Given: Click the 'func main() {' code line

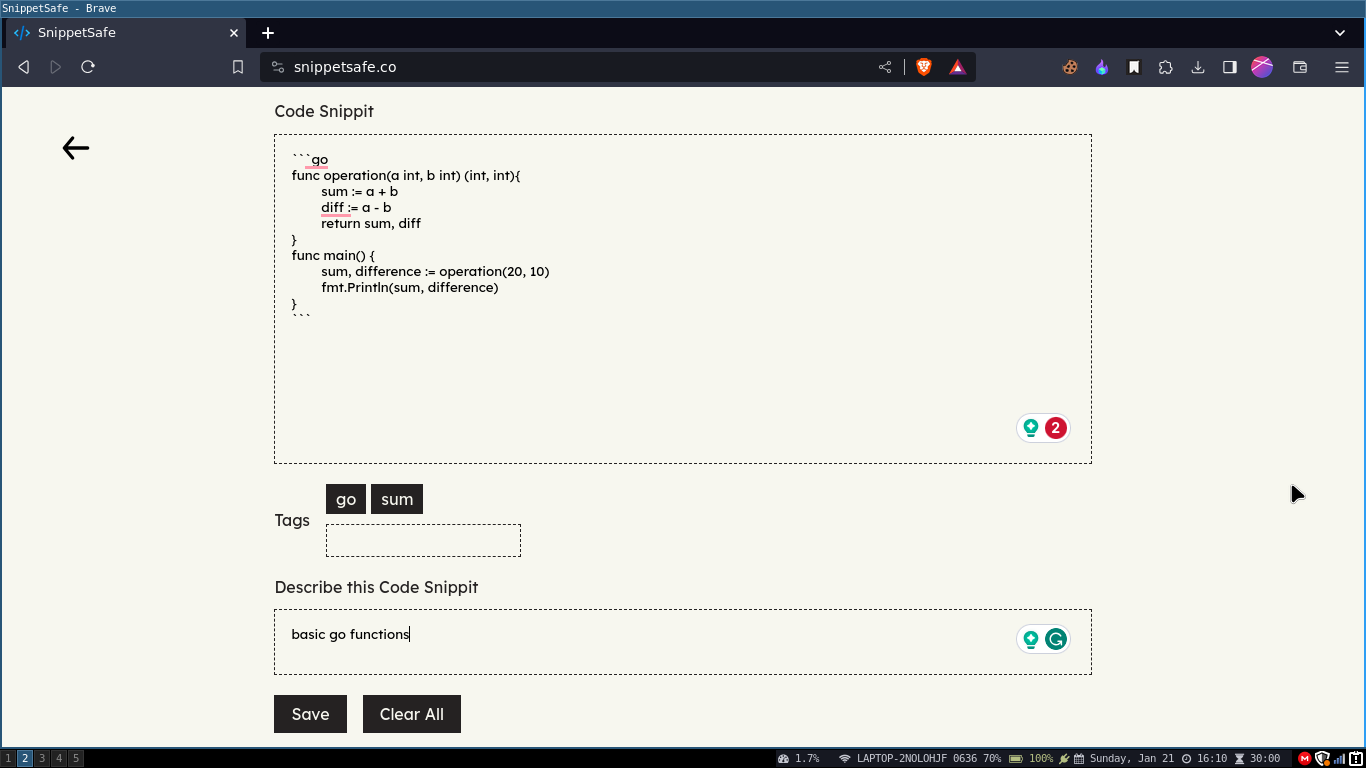Looking at the screenshot, I should coord(333,255).
